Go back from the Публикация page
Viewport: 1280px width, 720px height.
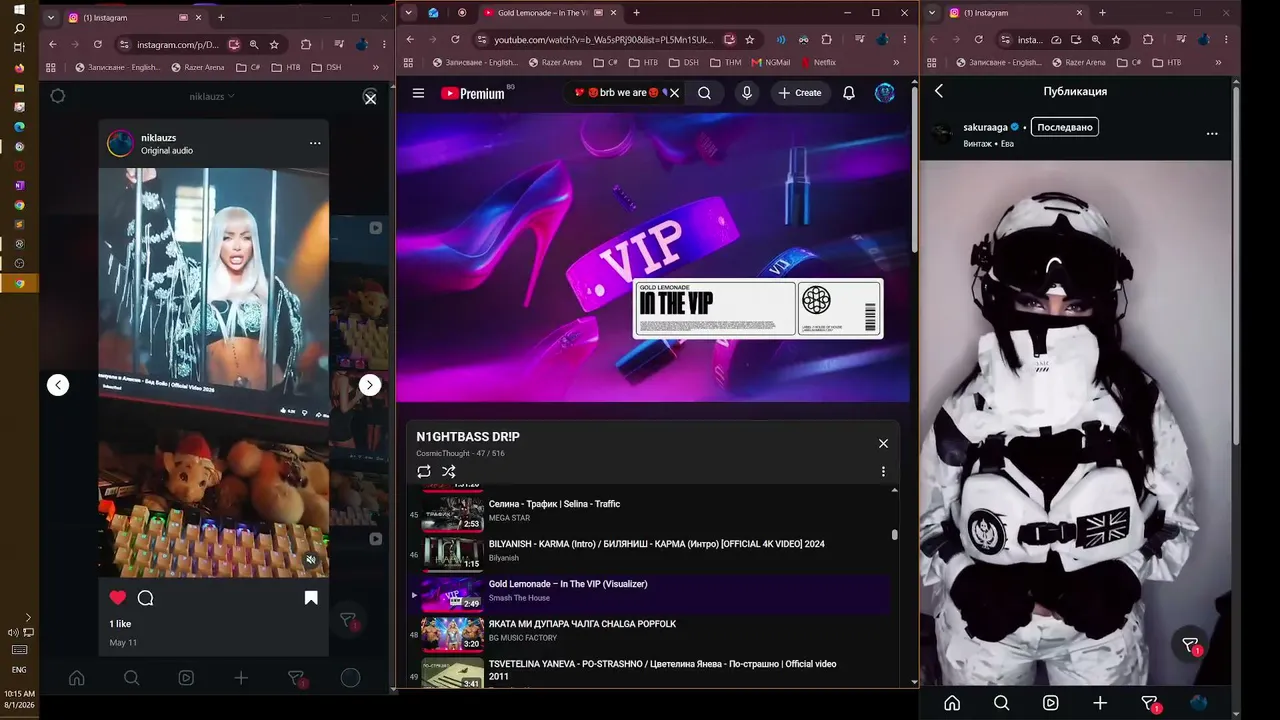pos(939,91)
